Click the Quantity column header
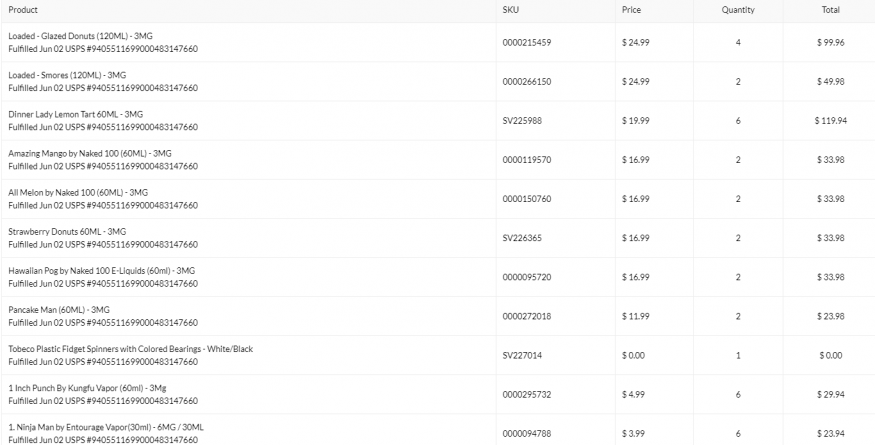This screenshot has width=875, height=445. coord(738,10)
